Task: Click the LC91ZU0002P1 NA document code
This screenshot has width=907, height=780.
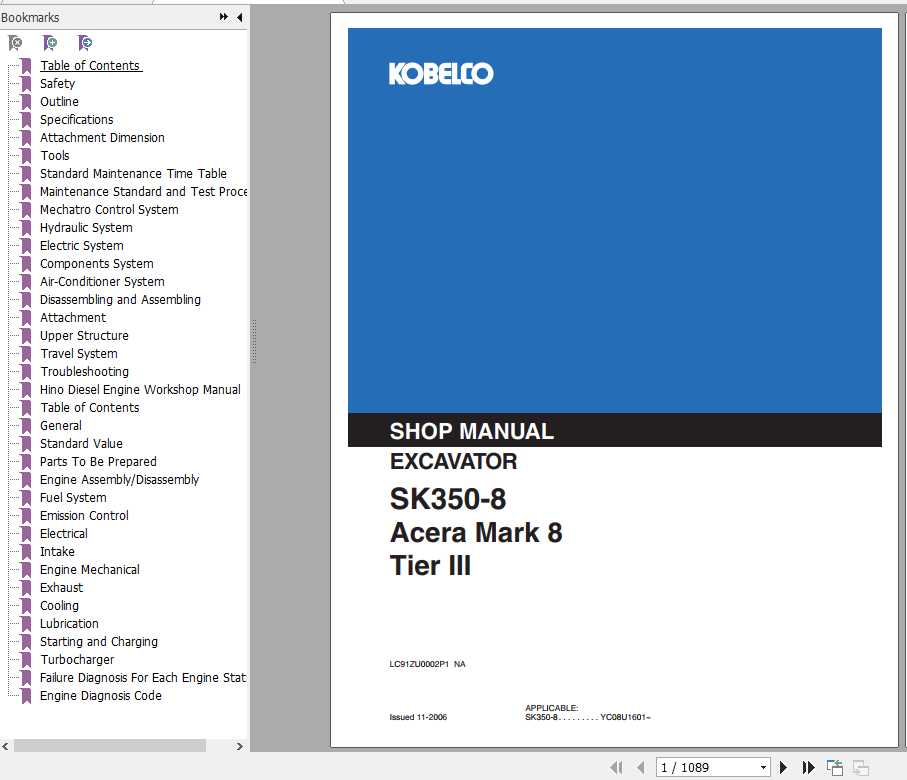Action: pyautogui.click(x=427, y=664)
